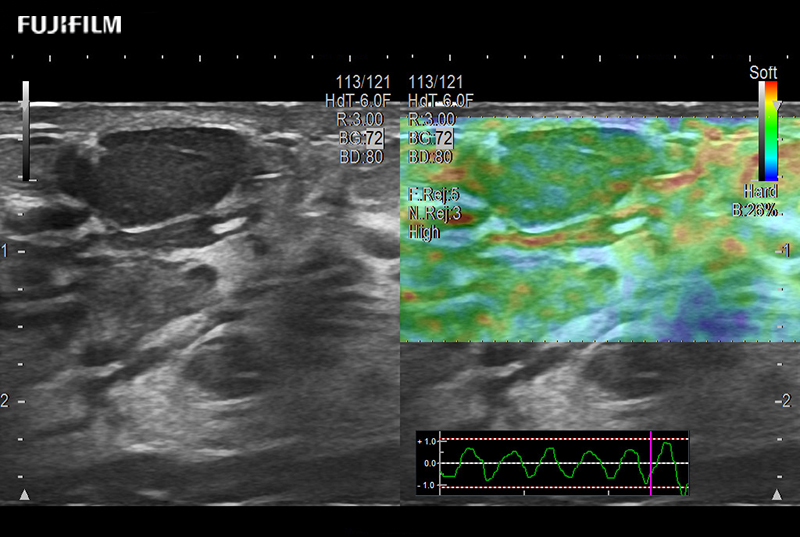Image resolution: width=800 pixels, height=537 pixels.
Task: Click the -2 depth marker, right scale
Action: pos(783,400)
